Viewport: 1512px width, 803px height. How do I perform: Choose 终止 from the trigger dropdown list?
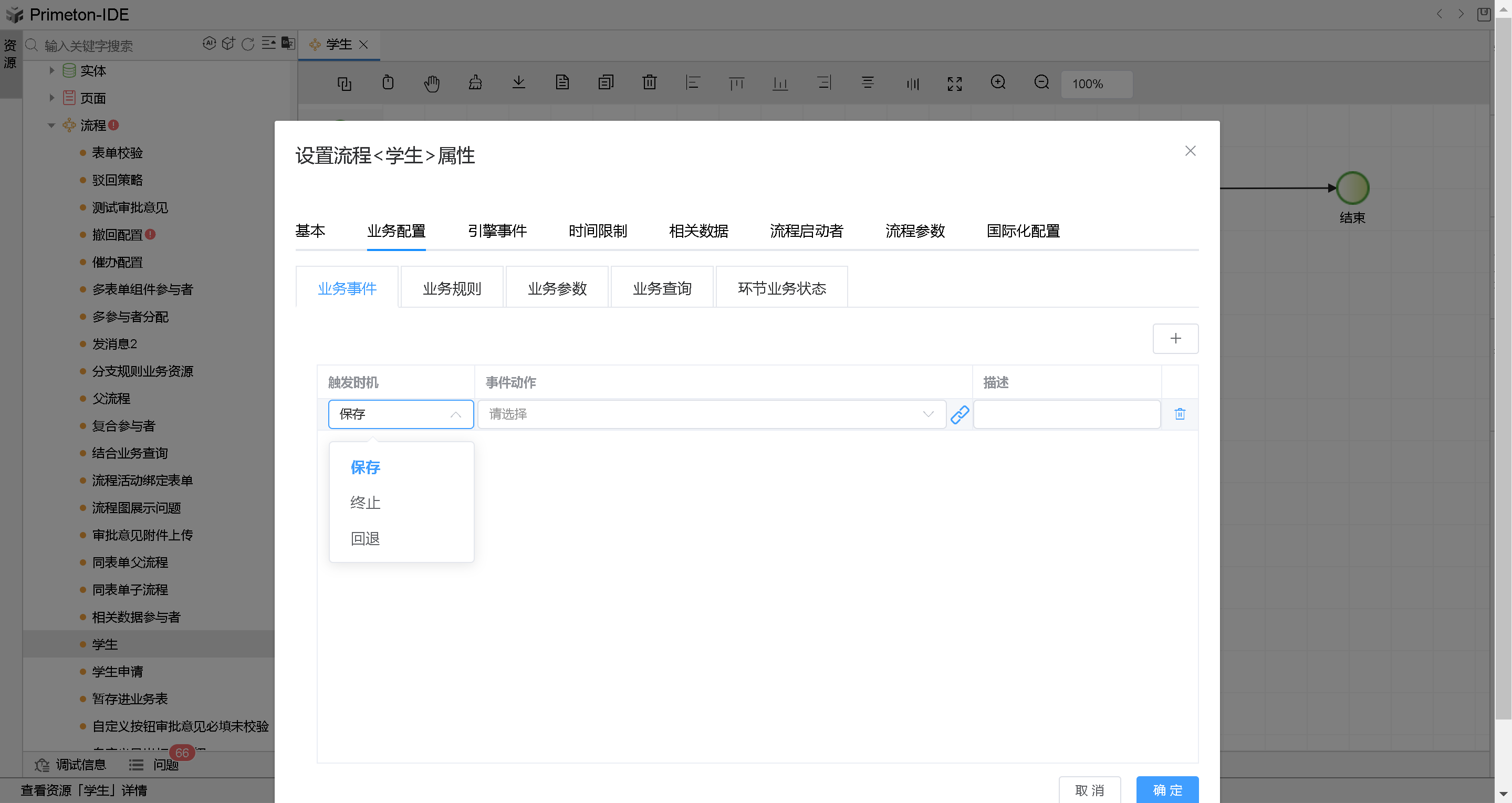365,503
